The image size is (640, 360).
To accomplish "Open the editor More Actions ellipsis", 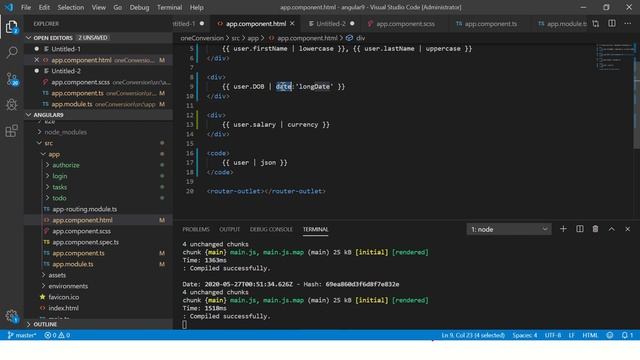I will tap(628, 24).
